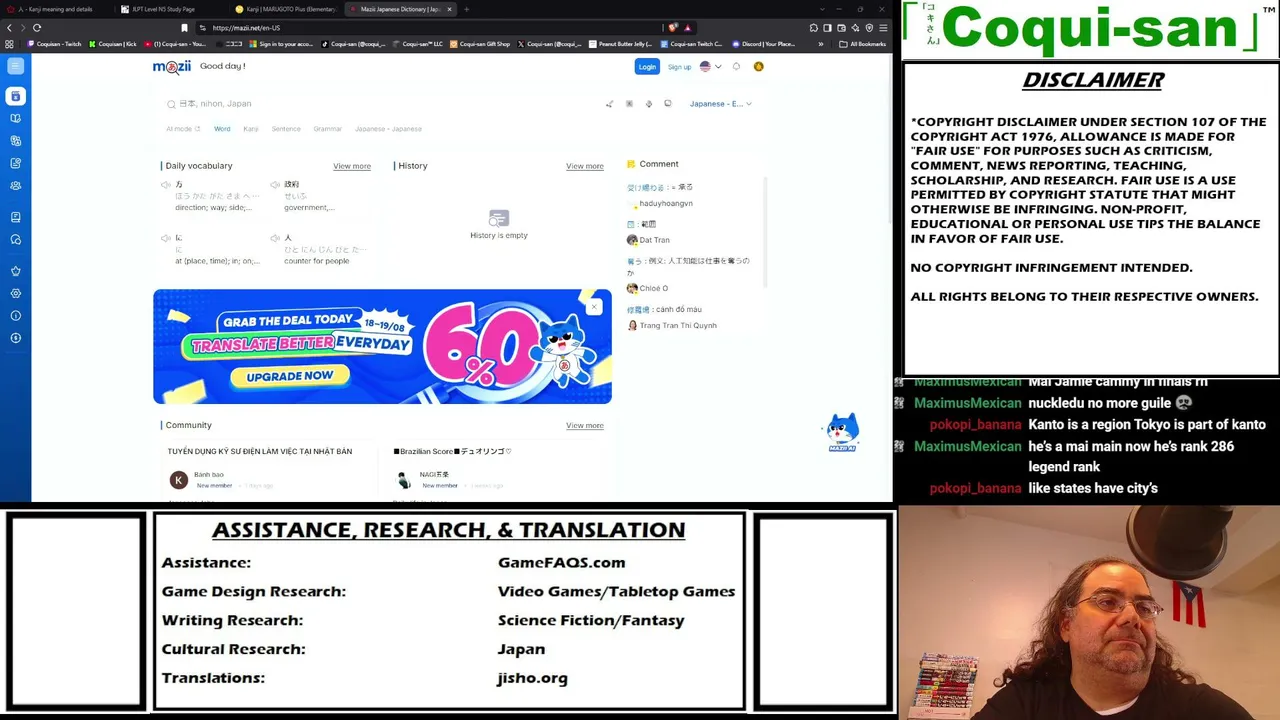The image size is (1280, 720).
Task: Toggle the Mazii sidebar menu icon
Action: (15, 66)
